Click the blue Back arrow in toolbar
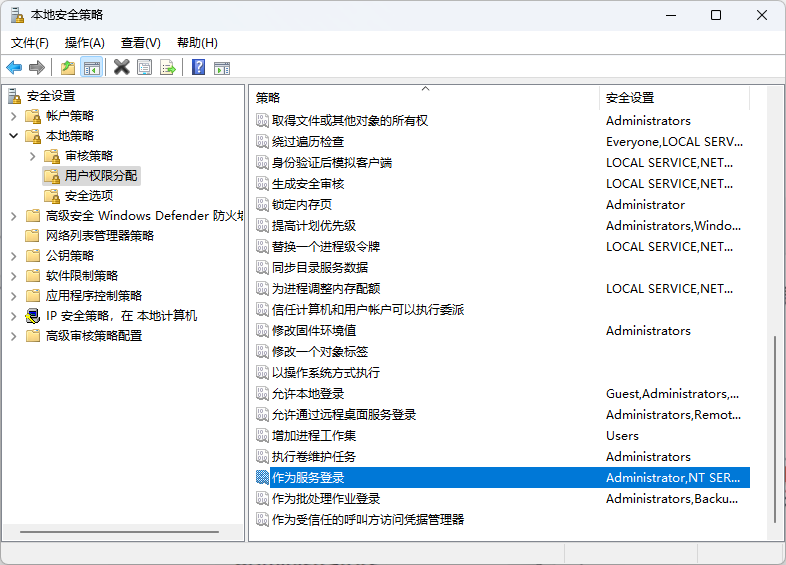Viewport: 786px width, 565px height. (14, 68)
